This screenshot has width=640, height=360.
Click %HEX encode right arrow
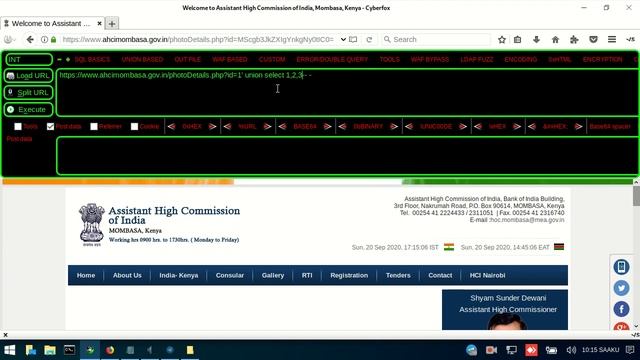(x=517, y=127)
